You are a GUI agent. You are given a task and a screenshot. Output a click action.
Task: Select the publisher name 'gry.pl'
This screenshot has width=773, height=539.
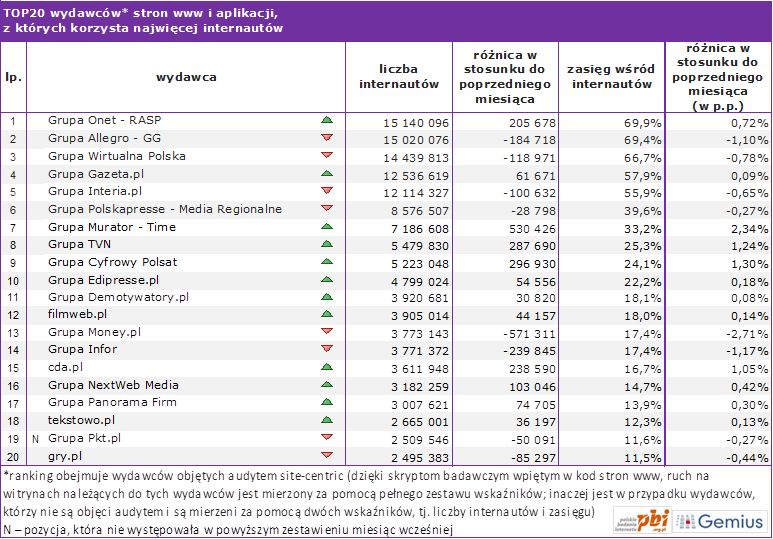[x=65, y=456]
